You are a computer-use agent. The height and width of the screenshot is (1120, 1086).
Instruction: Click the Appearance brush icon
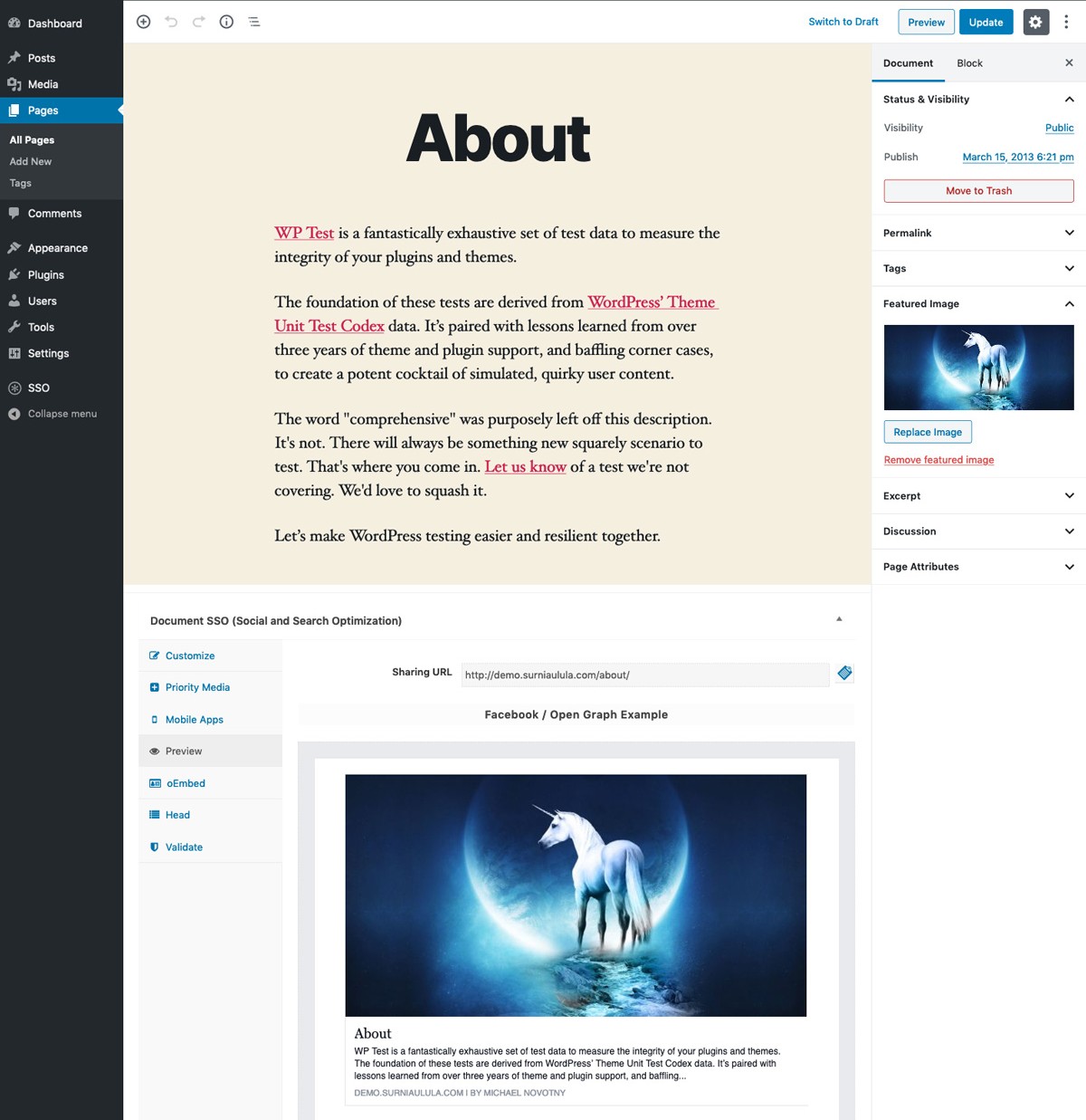click(x=14, y=248)
